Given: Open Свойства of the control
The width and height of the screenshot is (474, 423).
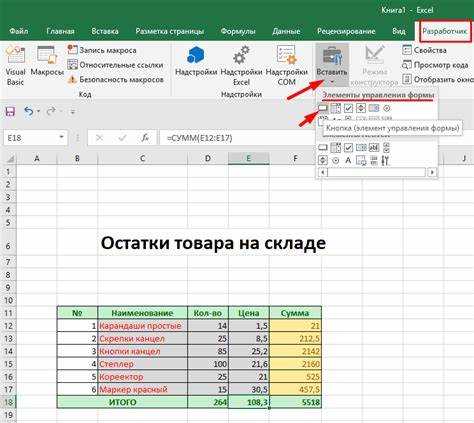Looking at the screenshot, I should tap(424, 50).
